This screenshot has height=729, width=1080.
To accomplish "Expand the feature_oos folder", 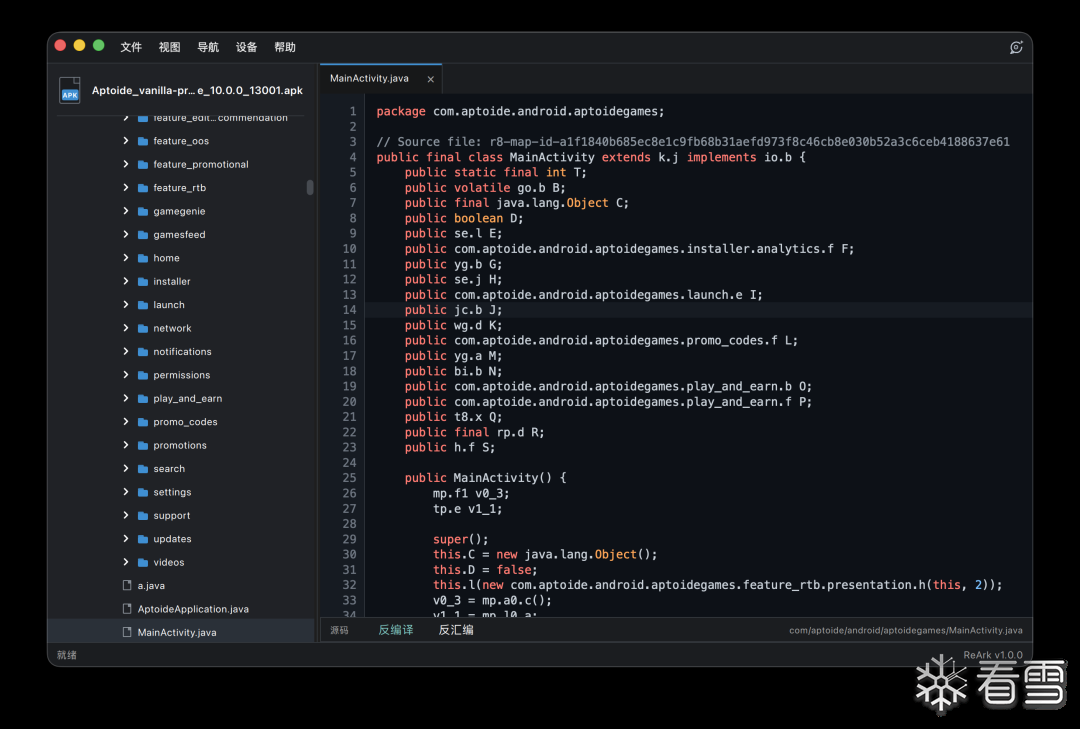I will (x=125, y=141).
